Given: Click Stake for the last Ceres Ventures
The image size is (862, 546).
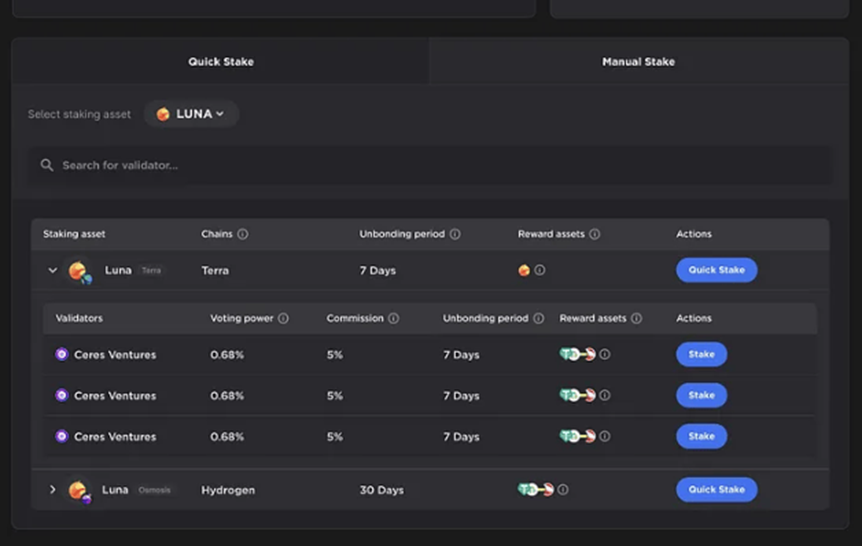Looking at the screenshot, I should (701, 436).
